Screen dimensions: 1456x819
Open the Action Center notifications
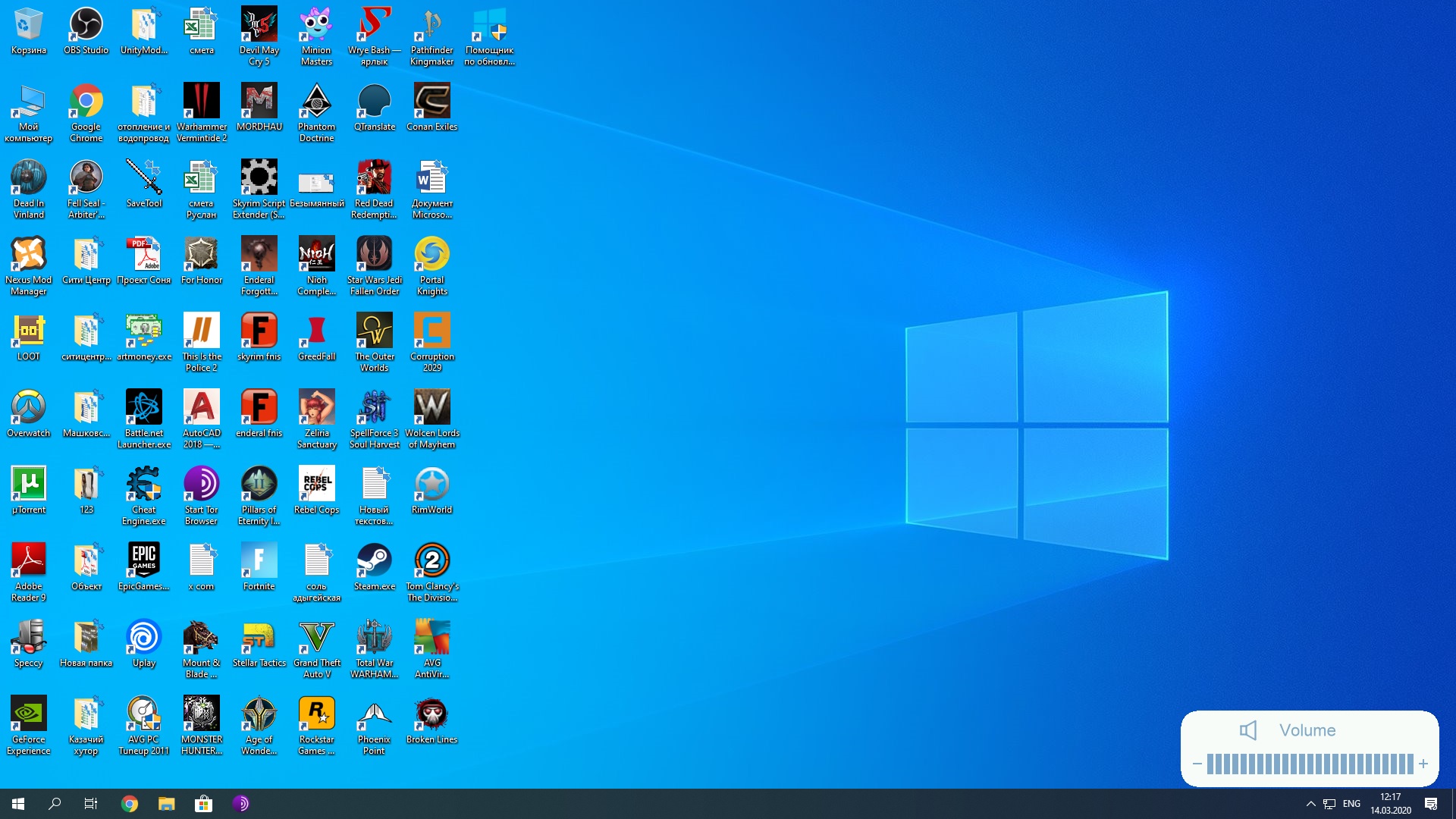click(x=1431, y=804)
